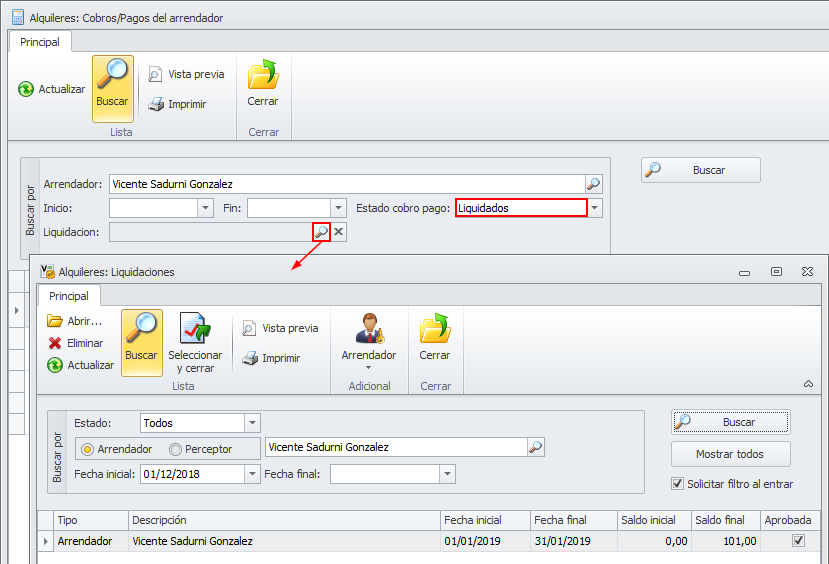Expand the Estado cobro pago dropdown
829x564 pixels.
pos(595,208)
